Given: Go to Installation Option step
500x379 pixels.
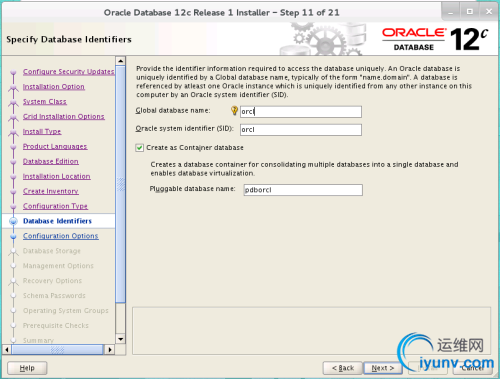Looking at the screenshot, I should click(x=54, y=87).
